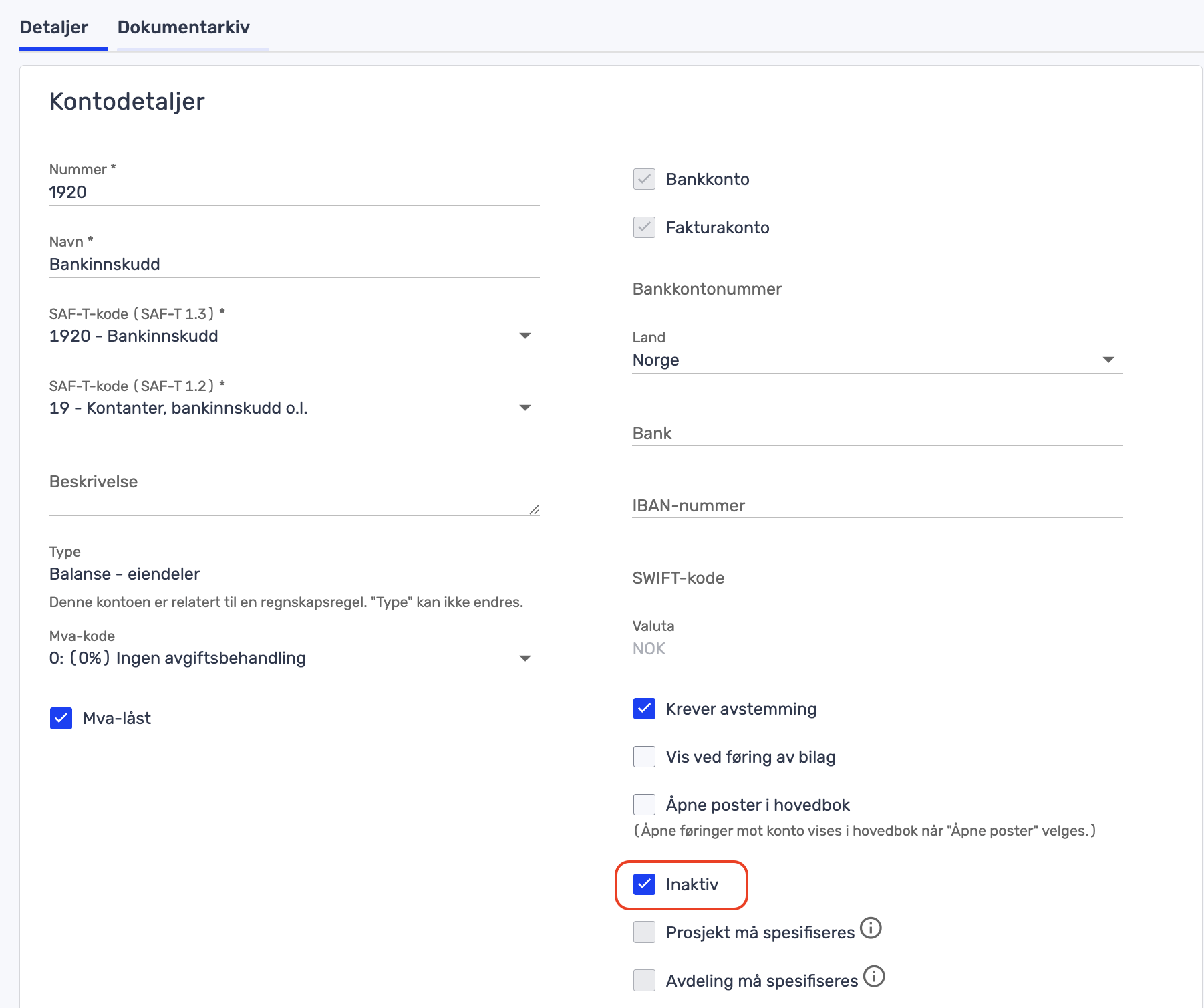Click into the Bankkontonummer field

point(877,289)
